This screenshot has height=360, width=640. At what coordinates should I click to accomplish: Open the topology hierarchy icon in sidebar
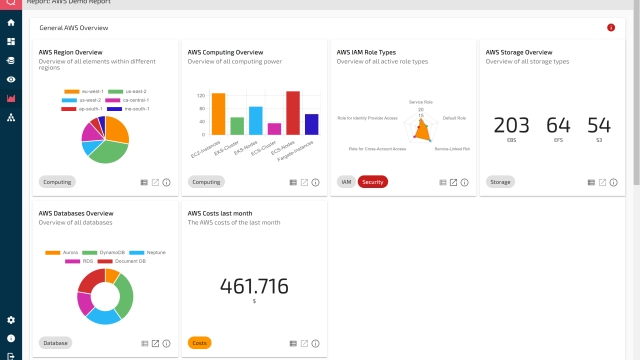[x=11, y=118]
